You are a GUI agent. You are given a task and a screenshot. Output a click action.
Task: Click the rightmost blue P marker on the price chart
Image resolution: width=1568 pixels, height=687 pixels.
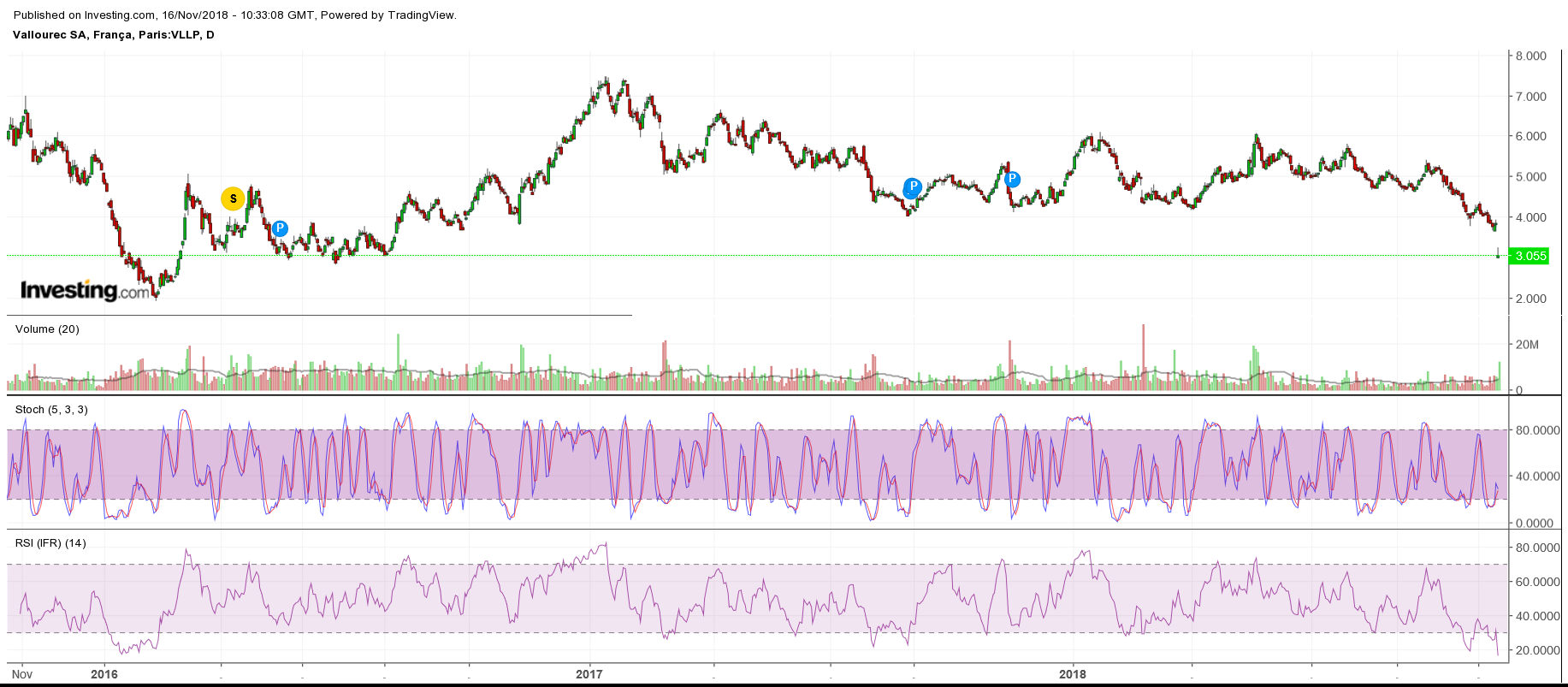tap(1012, 179)
